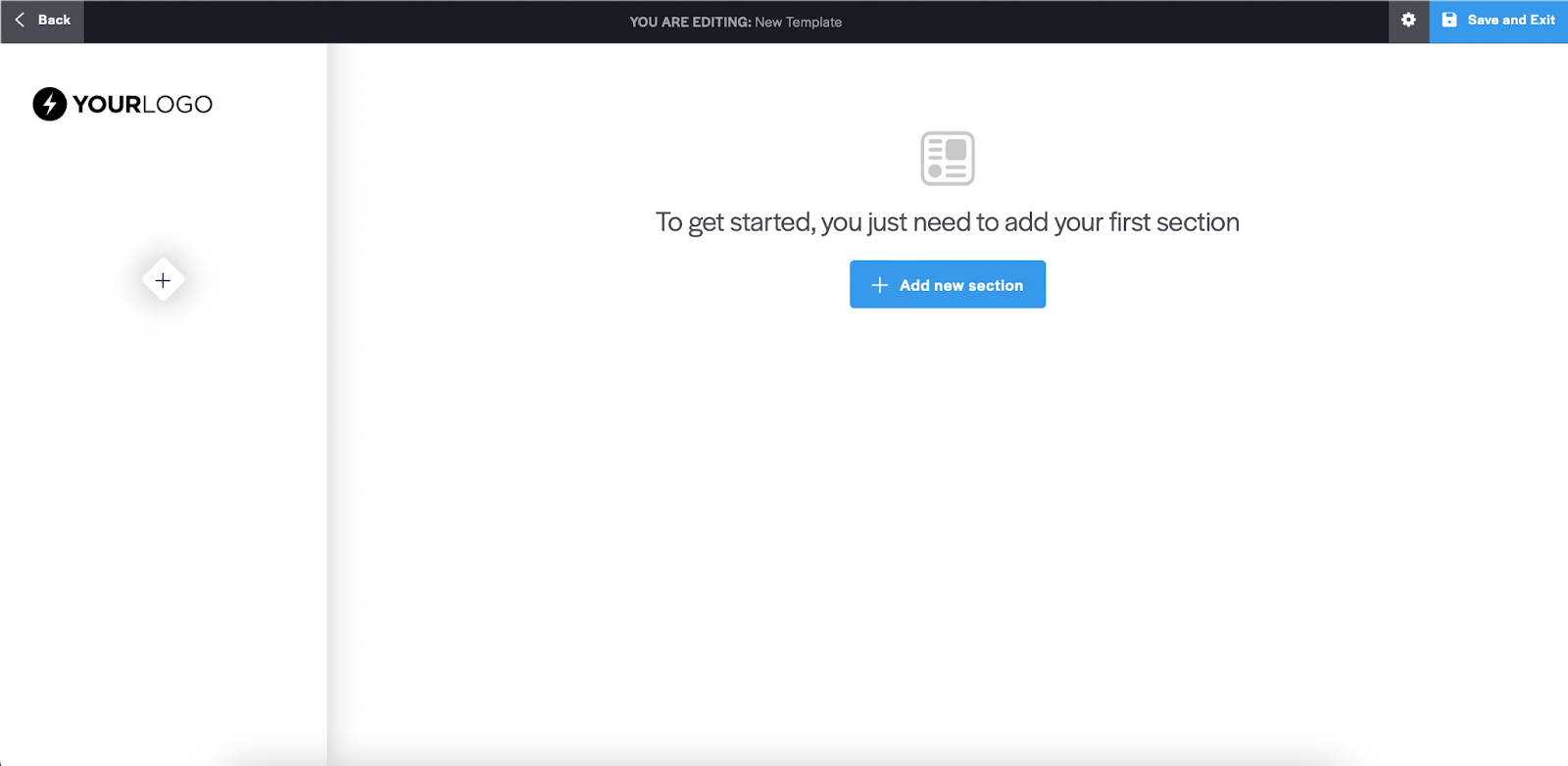Image resolution: width=1568 pixels, height=766 pixels.
Task: Select the bold YOUR text in logo
Action: click(107, 105)
